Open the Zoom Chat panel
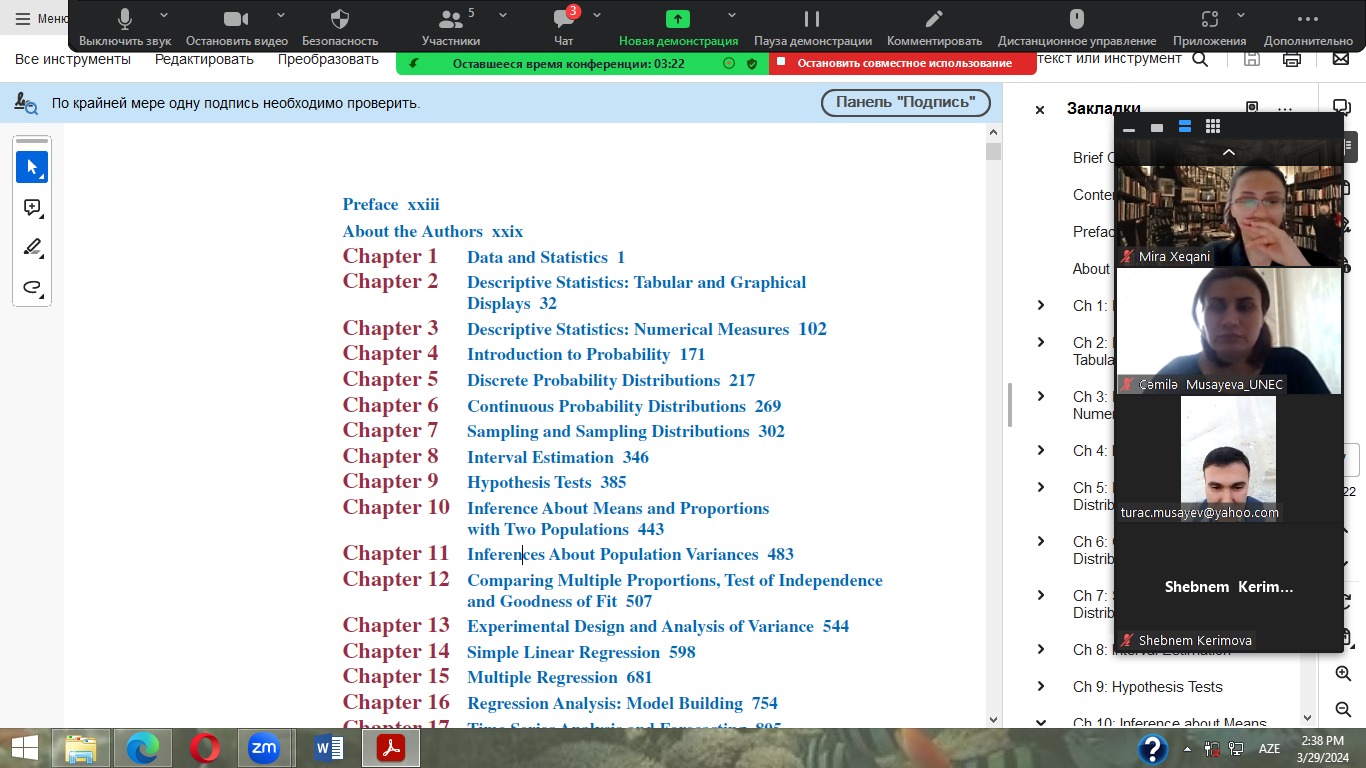Screen dimensions: 1366x768 point(564,27)
